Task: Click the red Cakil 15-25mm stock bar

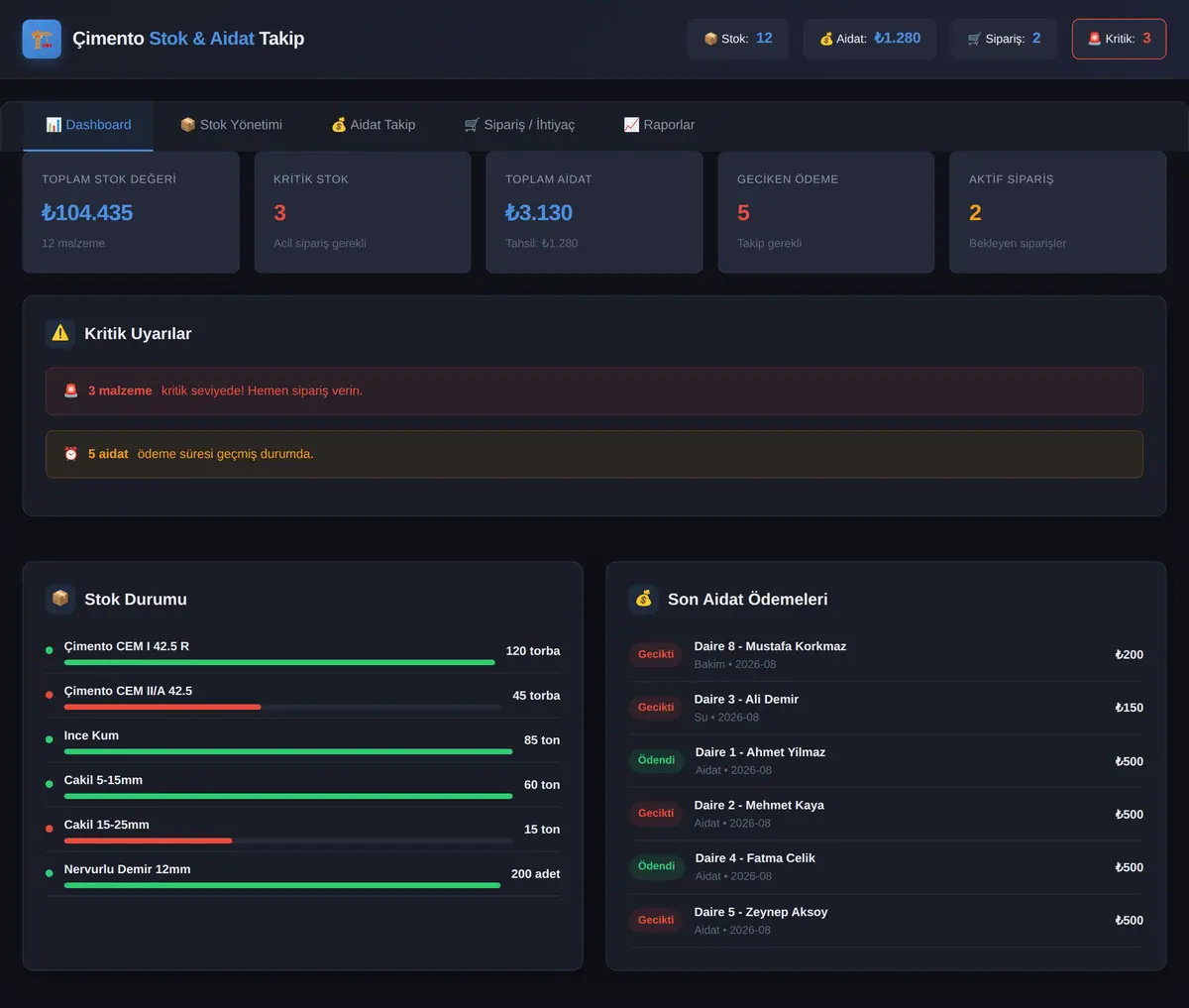Action: point(148,840)
